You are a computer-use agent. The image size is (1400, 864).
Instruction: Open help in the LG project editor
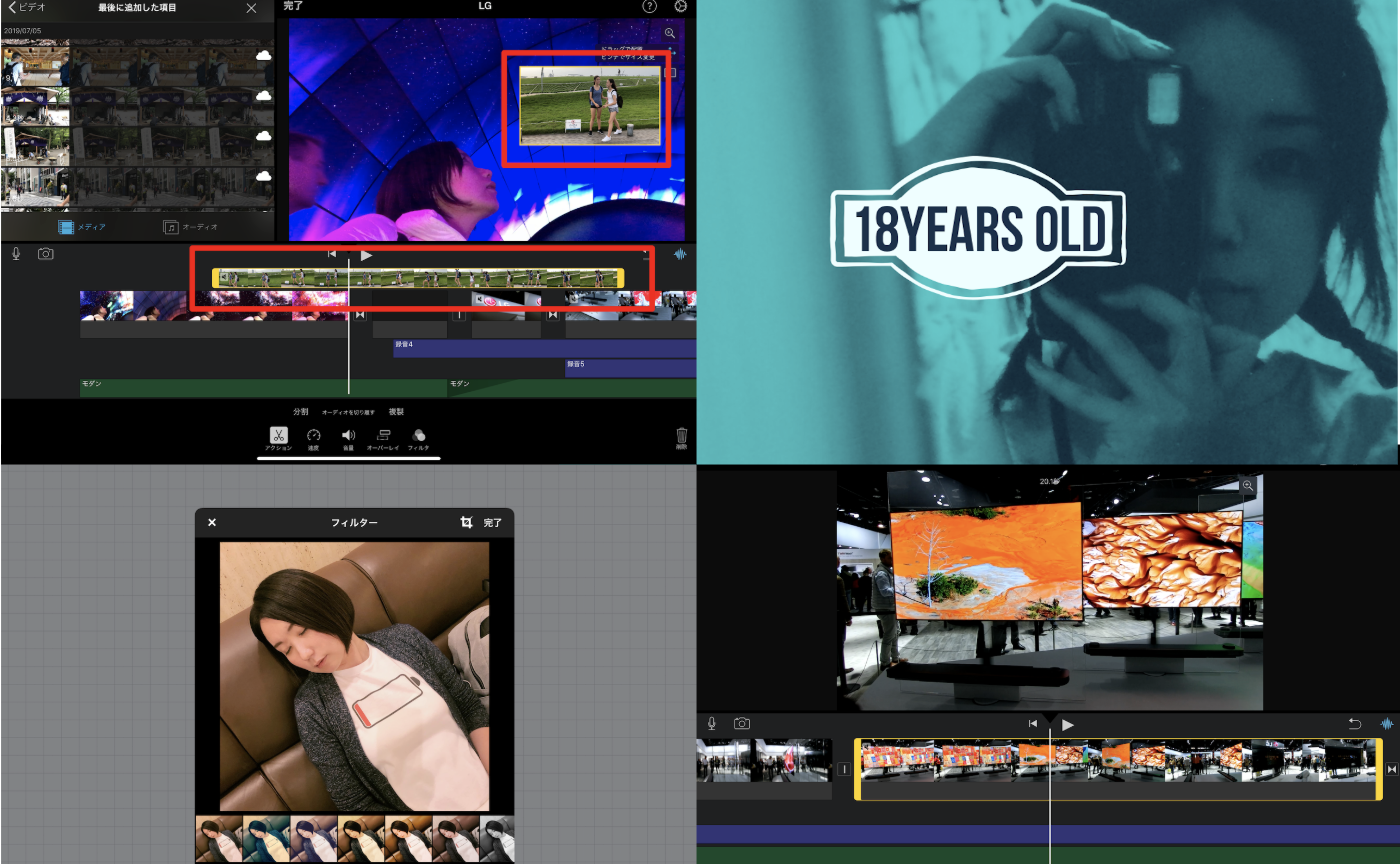click(649, 6)
